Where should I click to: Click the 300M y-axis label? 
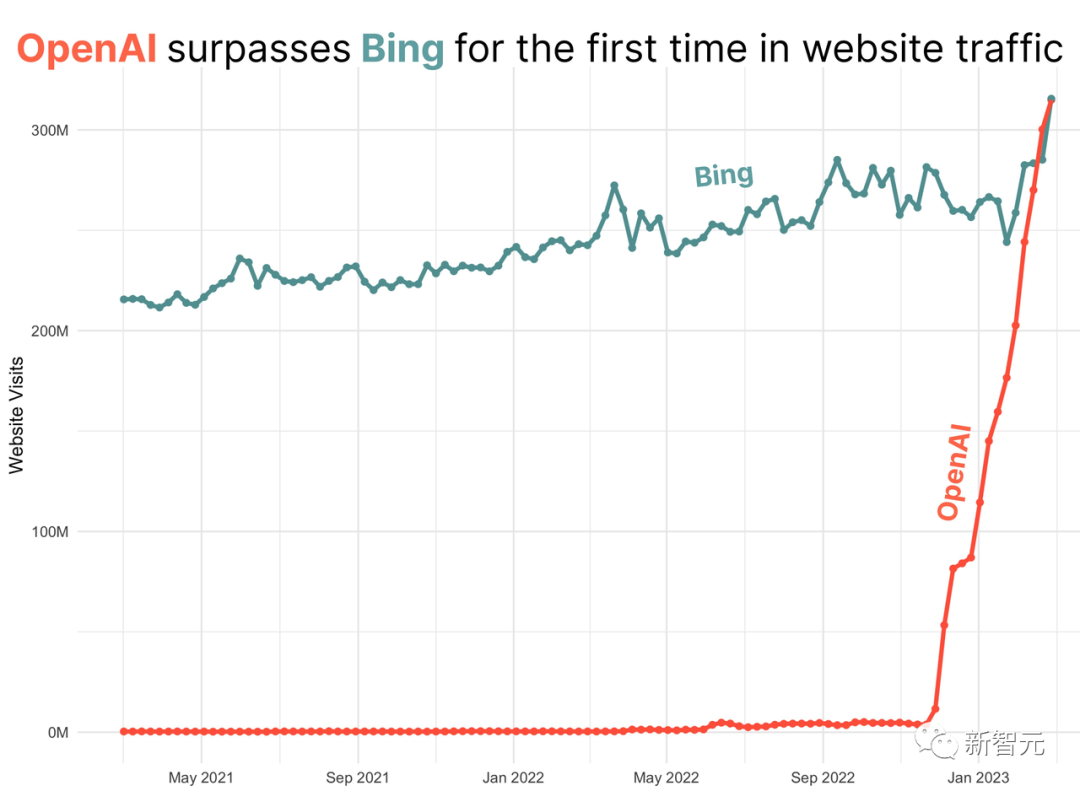50,130
